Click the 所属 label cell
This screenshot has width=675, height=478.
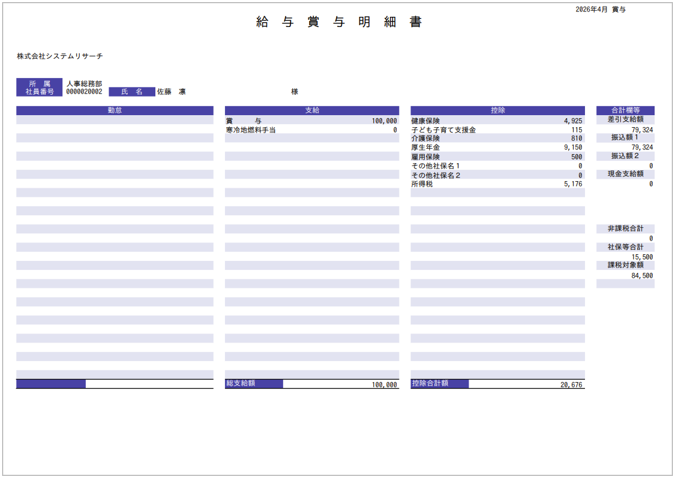point(40,84)
